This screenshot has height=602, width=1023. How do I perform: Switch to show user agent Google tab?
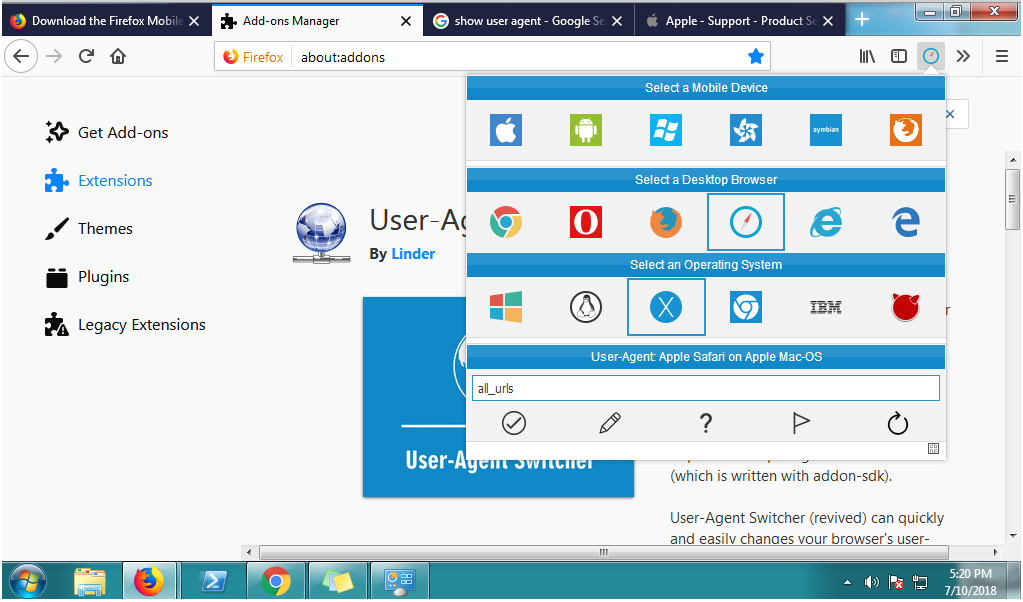tap(528, 21)
